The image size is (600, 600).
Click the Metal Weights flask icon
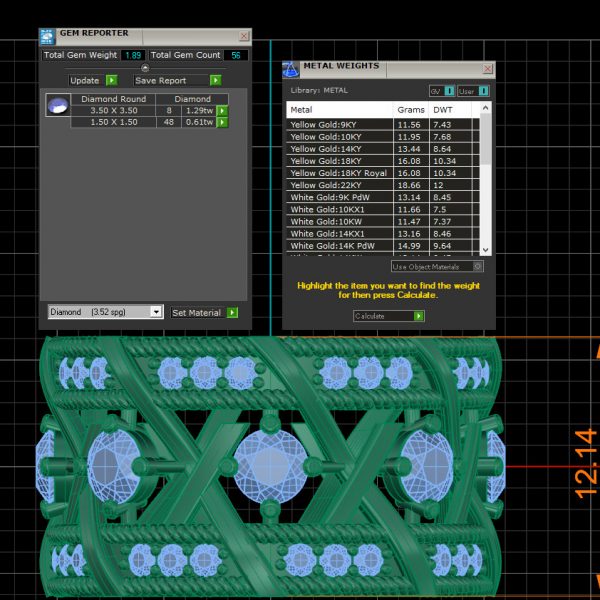(291, 69)
